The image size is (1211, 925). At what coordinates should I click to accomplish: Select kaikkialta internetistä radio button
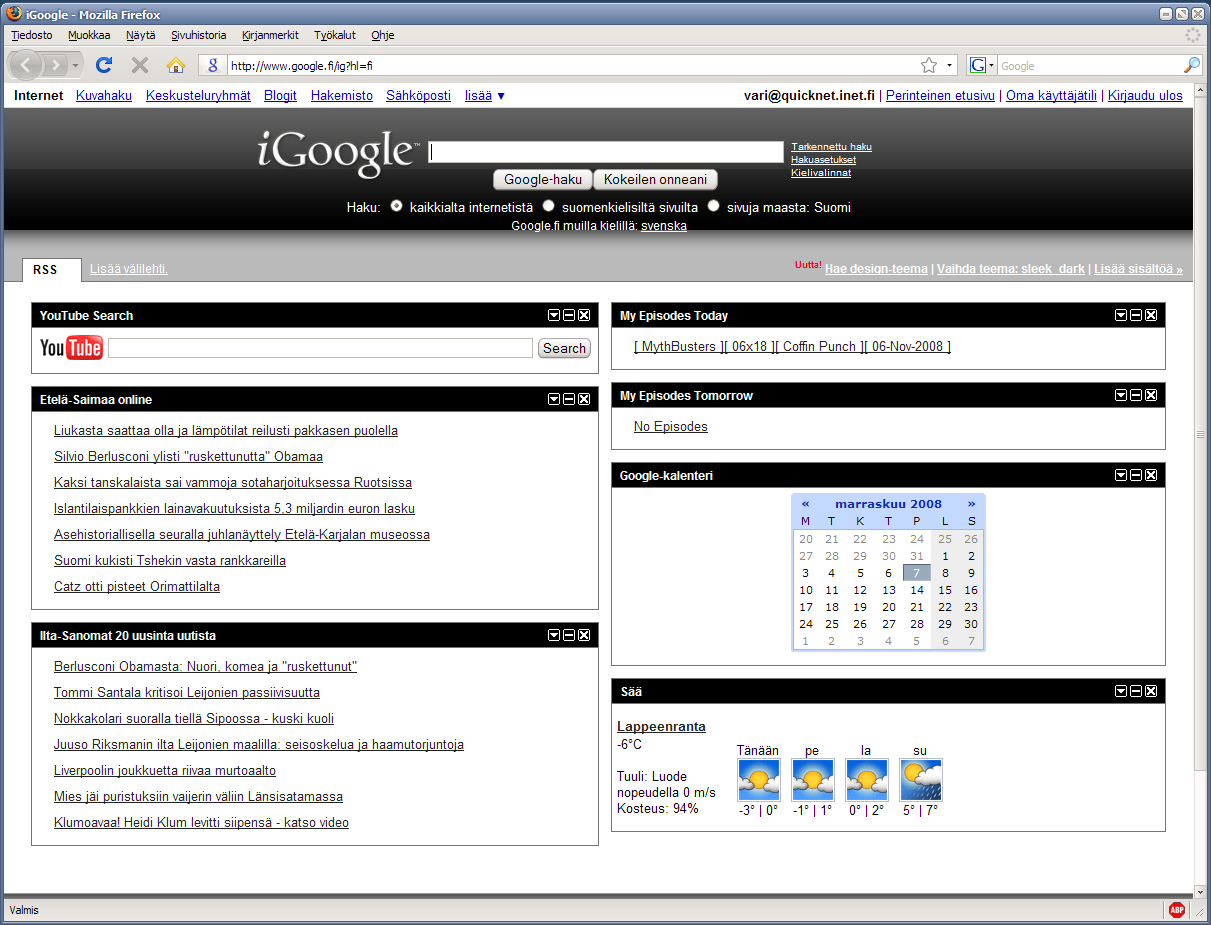point(396,206)
